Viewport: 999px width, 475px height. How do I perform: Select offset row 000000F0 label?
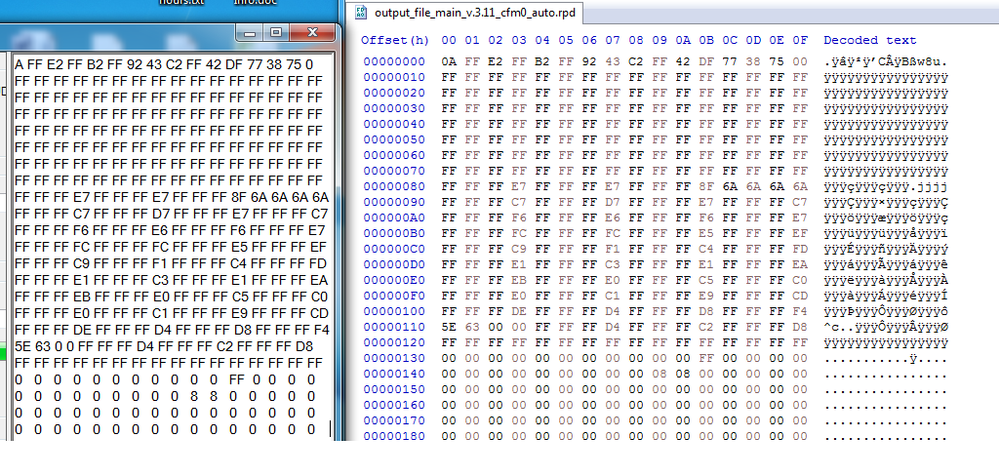coord(394,296)
